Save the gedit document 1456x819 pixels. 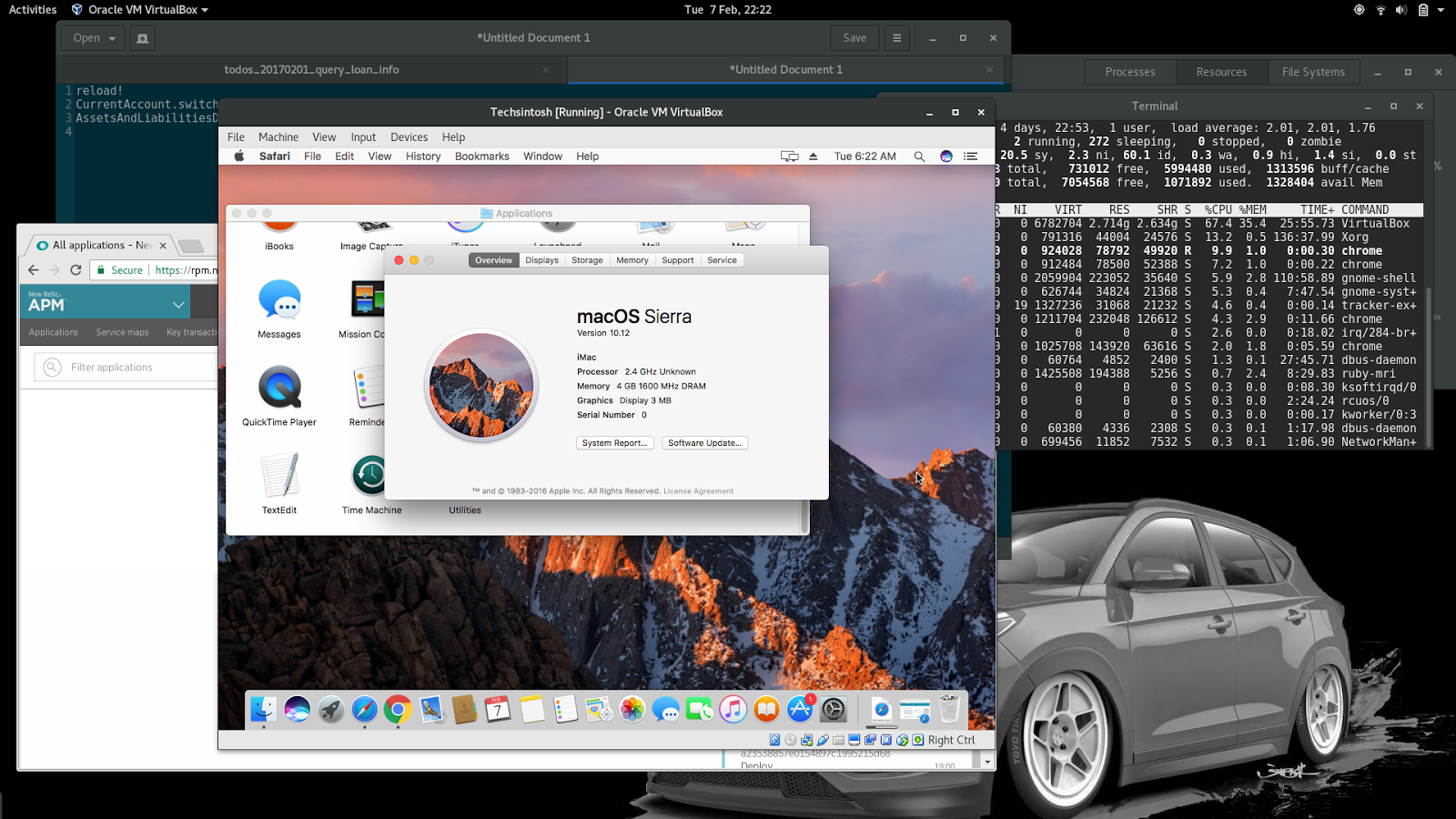pos(854,38)
